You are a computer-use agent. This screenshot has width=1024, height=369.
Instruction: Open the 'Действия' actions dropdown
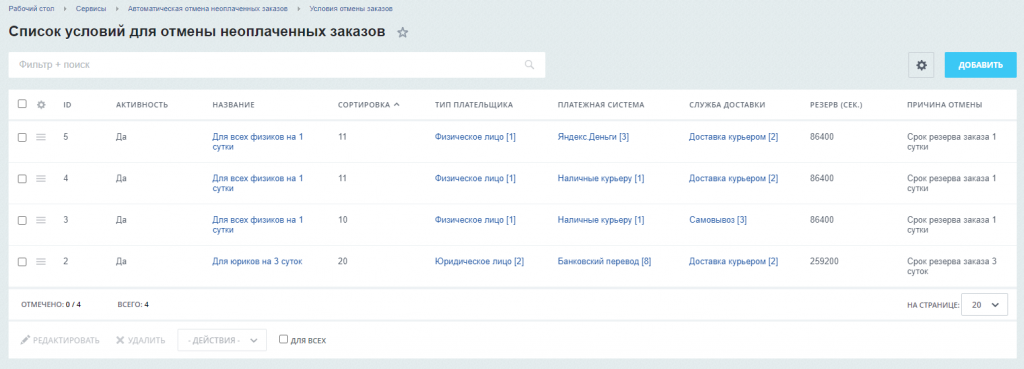coord(222,340)
